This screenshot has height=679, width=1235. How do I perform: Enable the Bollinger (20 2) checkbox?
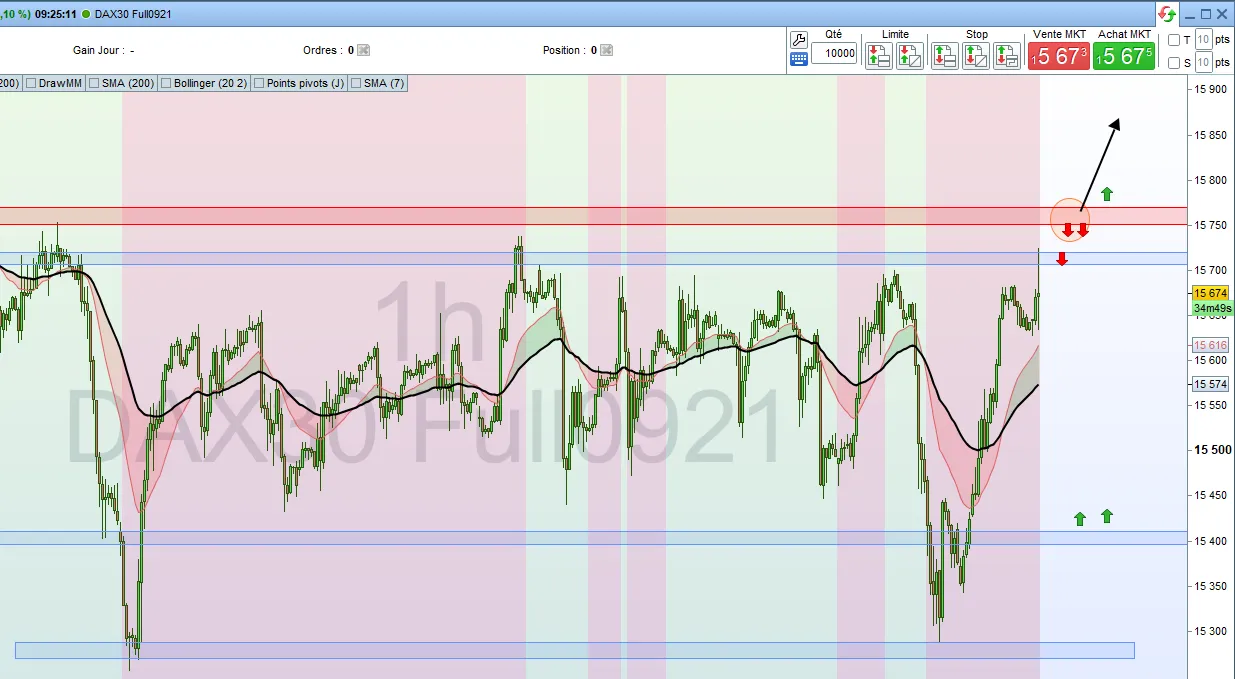click(166, 83)
